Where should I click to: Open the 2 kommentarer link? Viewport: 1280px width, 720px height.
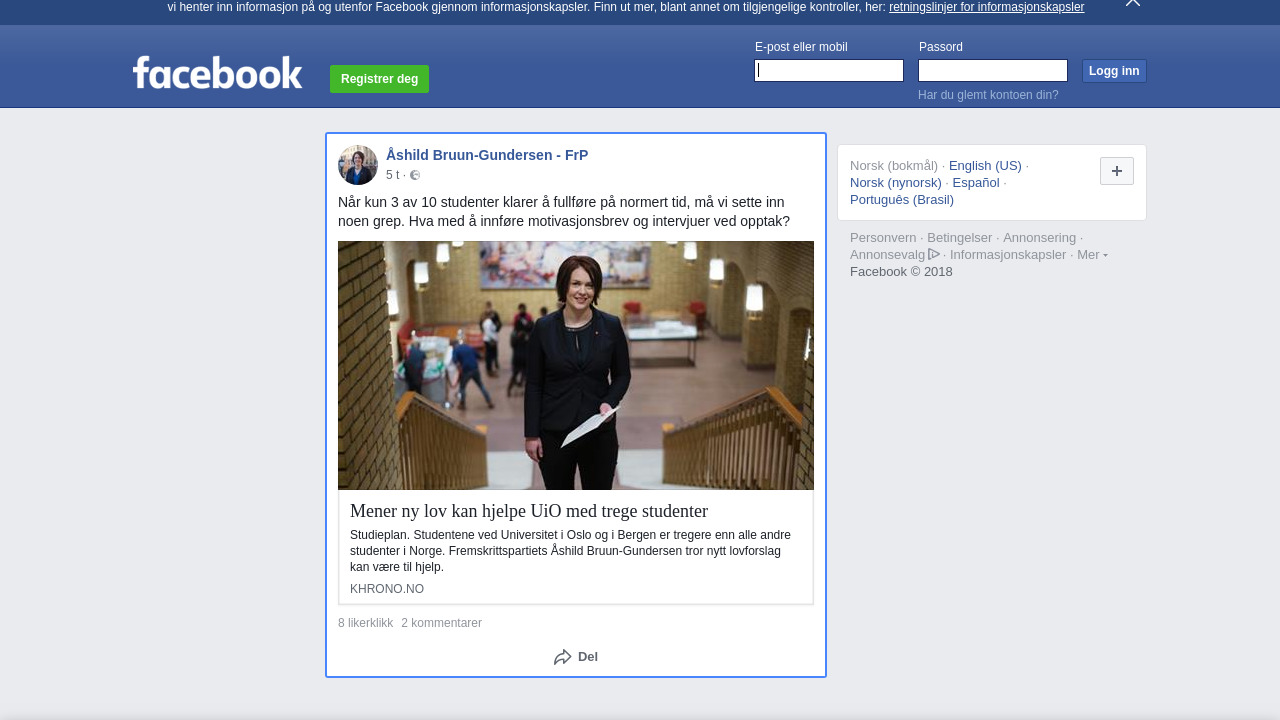[441, 623]
